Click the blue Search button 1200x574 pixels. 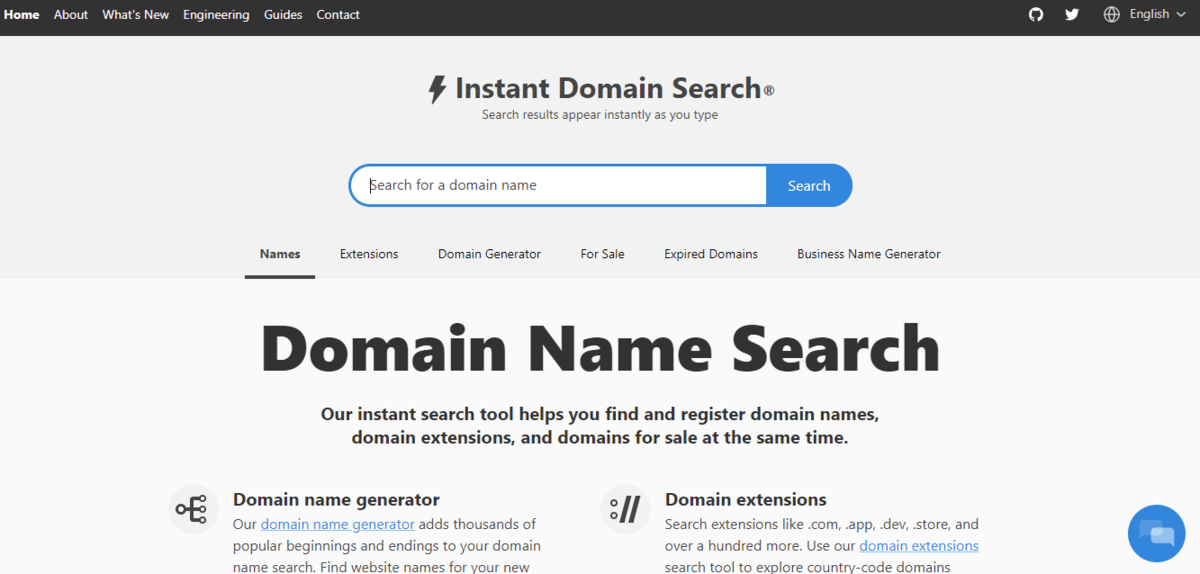(x=809, y=186)
